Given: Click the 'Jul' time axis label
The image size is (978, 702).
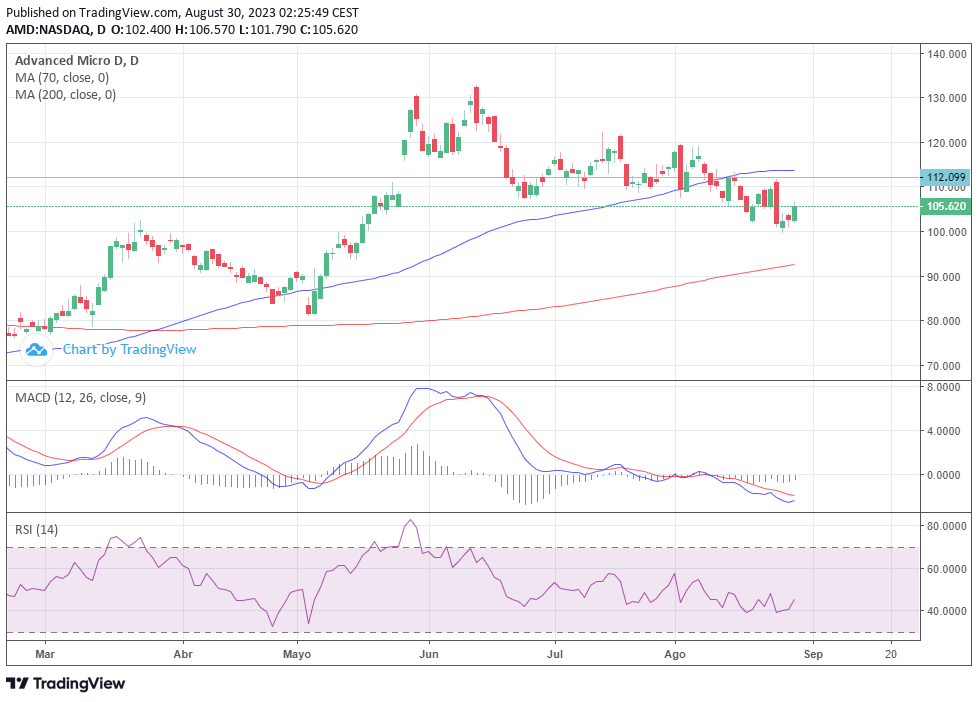Looking at the screenshot, I should pos(554,654).
